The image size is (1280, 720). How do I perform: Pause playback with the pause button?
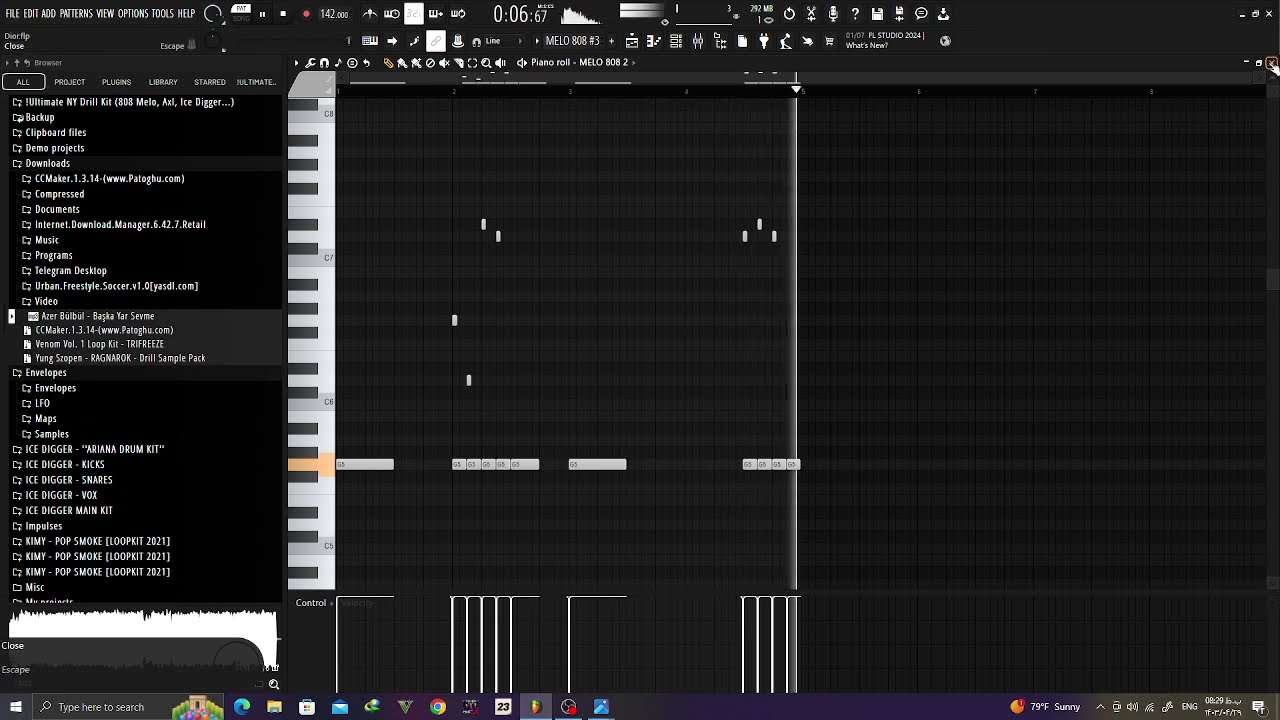click(262, 14)
